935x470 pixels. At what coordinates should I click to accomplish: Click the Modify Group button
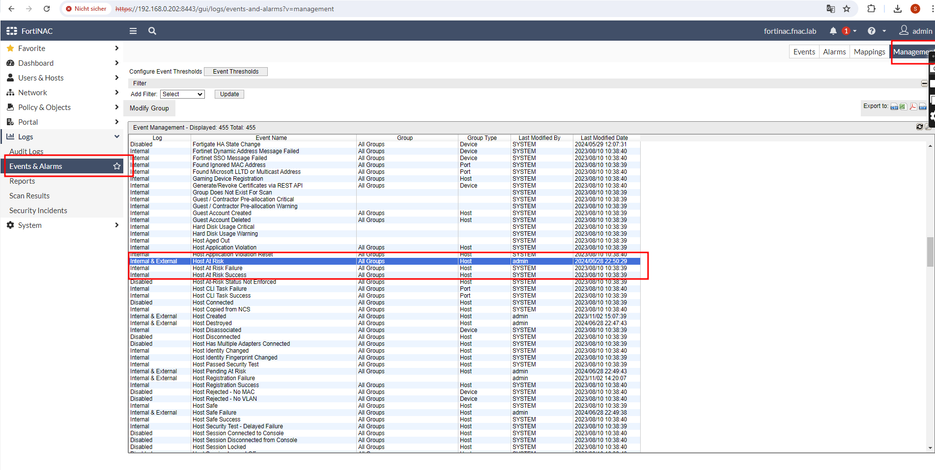(149, 108)
